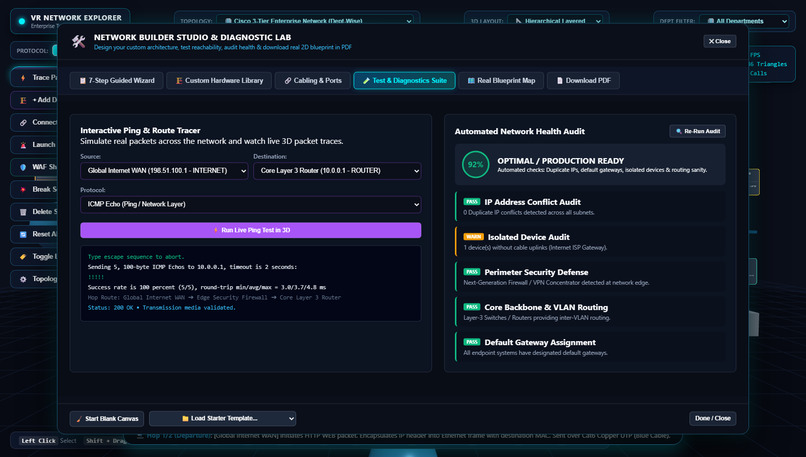Click Done / Close button

712,418
